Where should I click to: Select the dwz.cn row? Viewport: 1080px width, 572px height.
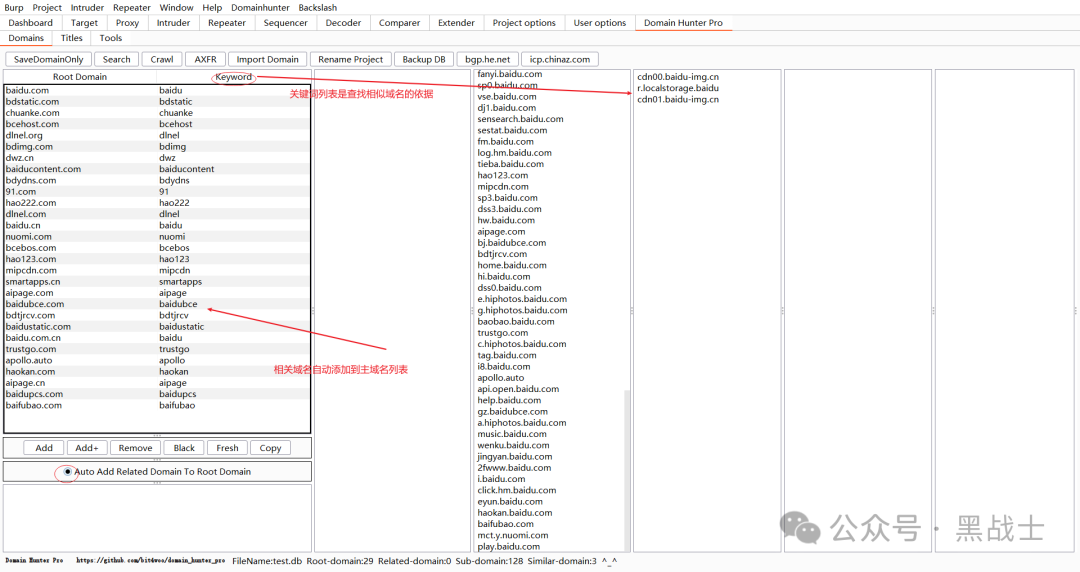click(x=157, y=158)
